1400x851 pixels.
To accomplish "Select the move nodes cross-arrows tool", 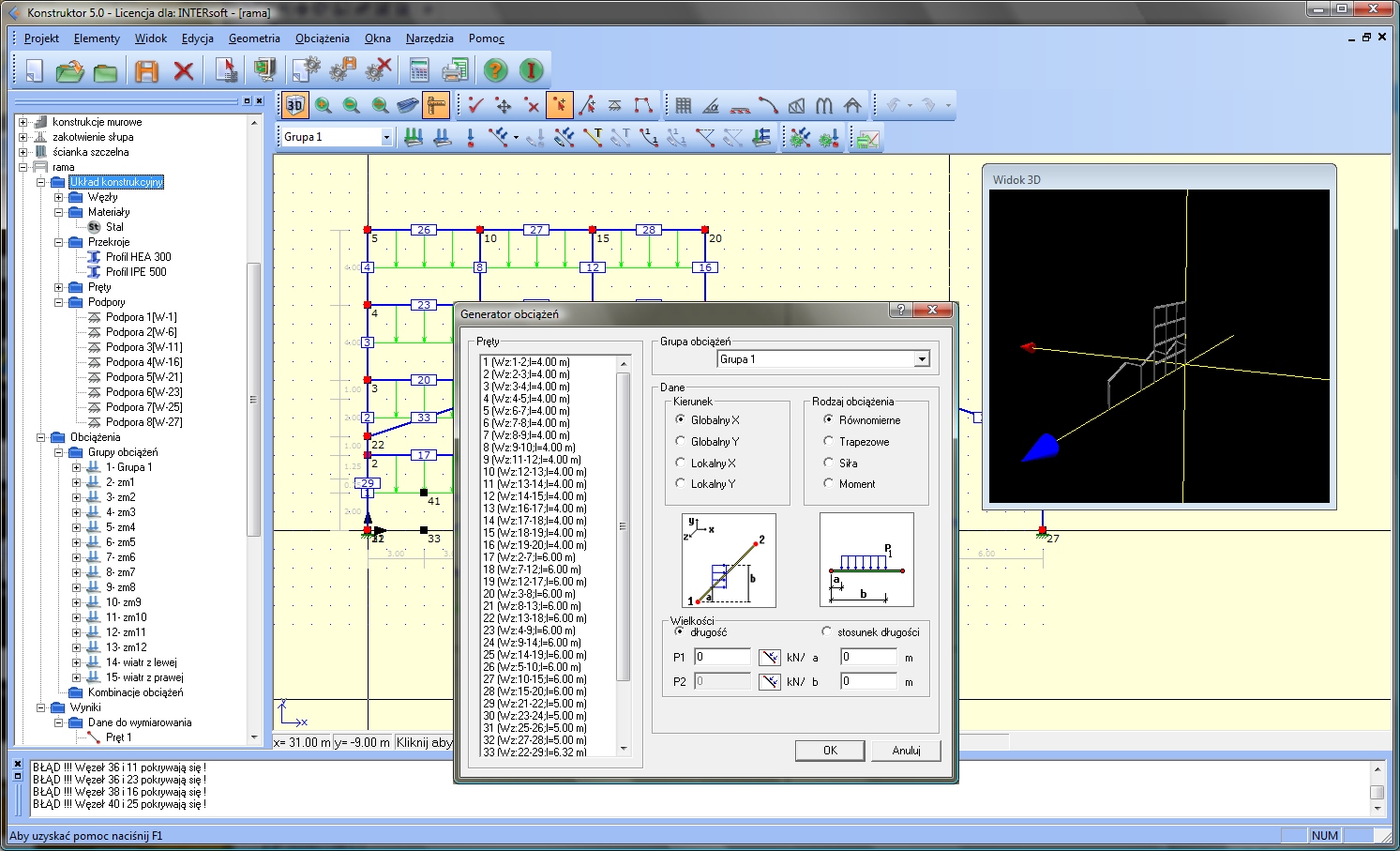I will pyautogui.click(x=504, y=105).
